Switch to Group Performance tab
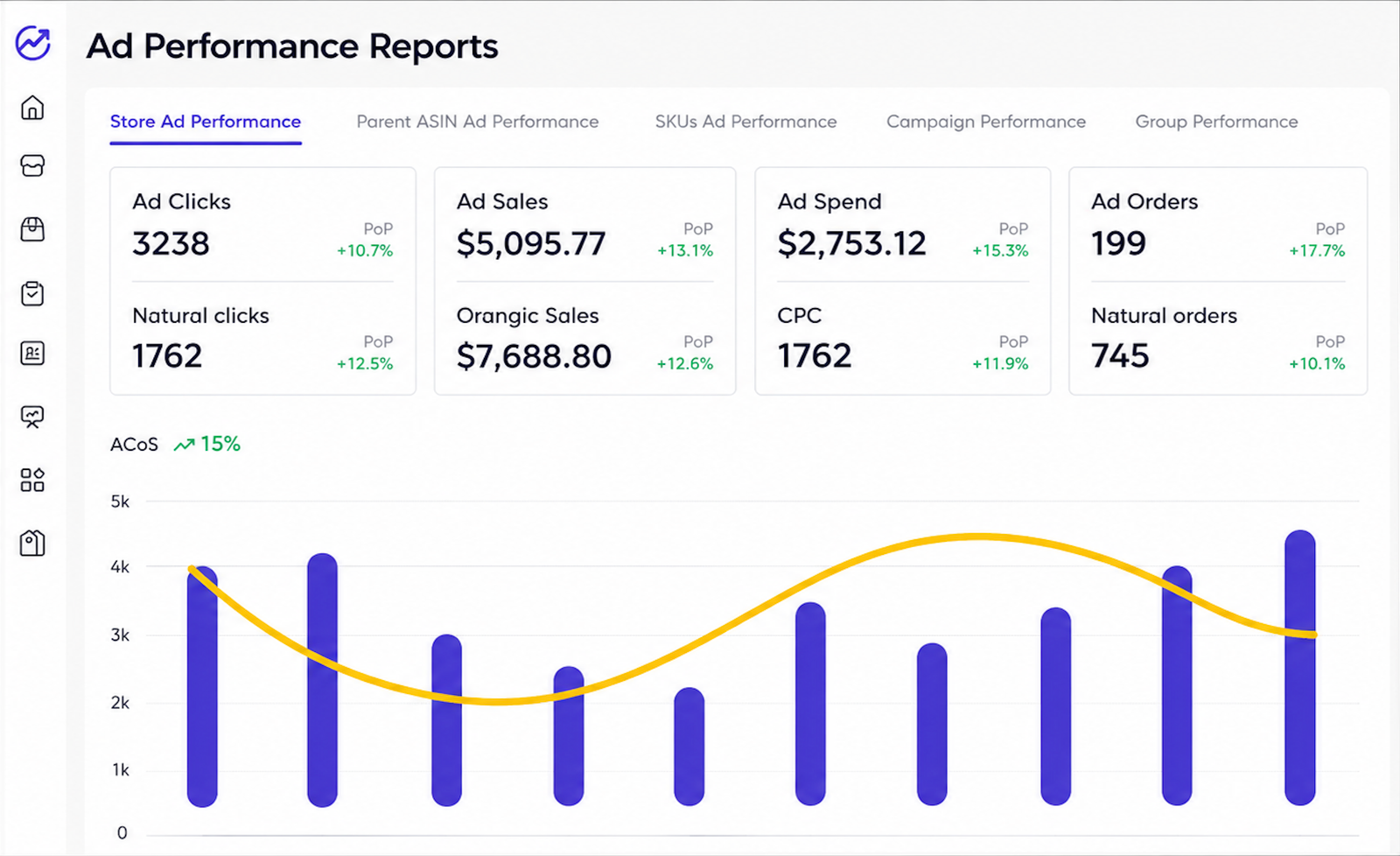This screenshot has width=1400, height=856. pyautogui.click(x=1216, y=122)
